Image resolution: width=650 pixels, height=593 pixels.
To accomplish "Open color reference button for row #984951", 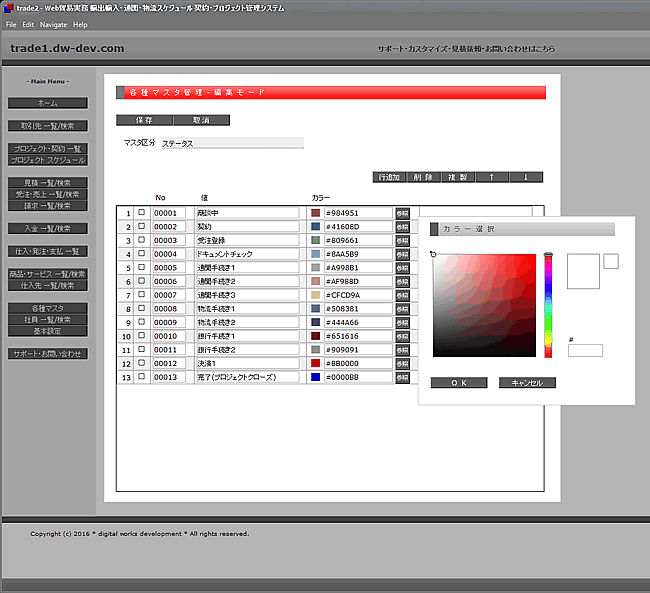I will [402, 213].
